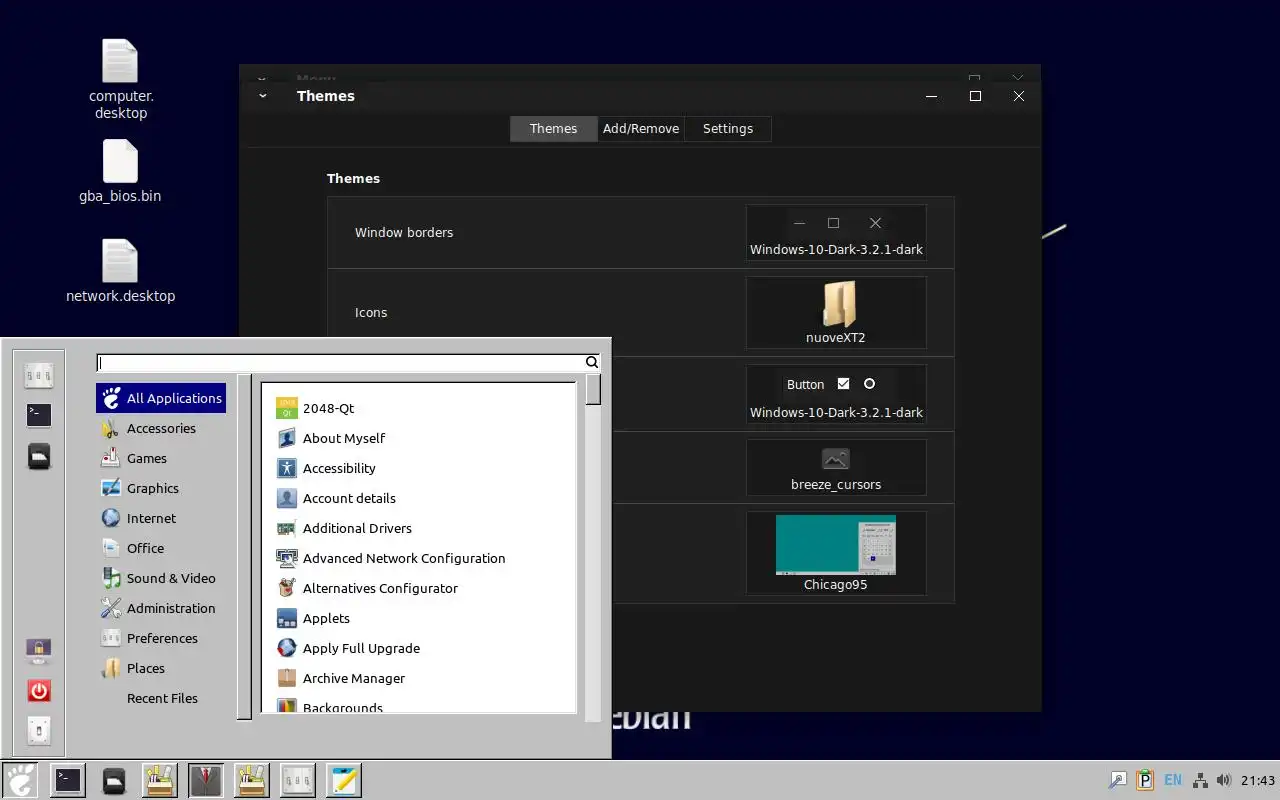1280x800 pixels.
Task: Click the category list scrollbar
Action: point(244,546)
